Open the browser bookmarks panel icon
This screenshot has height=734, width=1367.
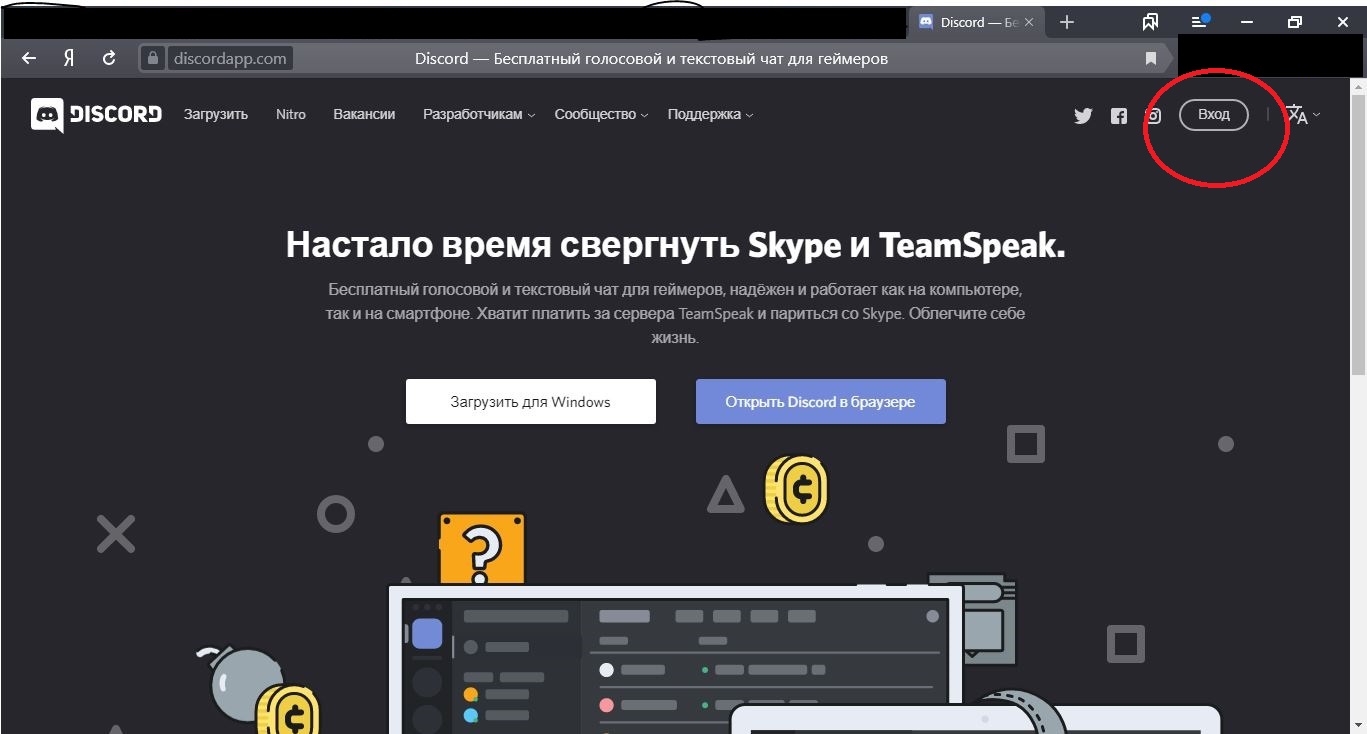1150,22
